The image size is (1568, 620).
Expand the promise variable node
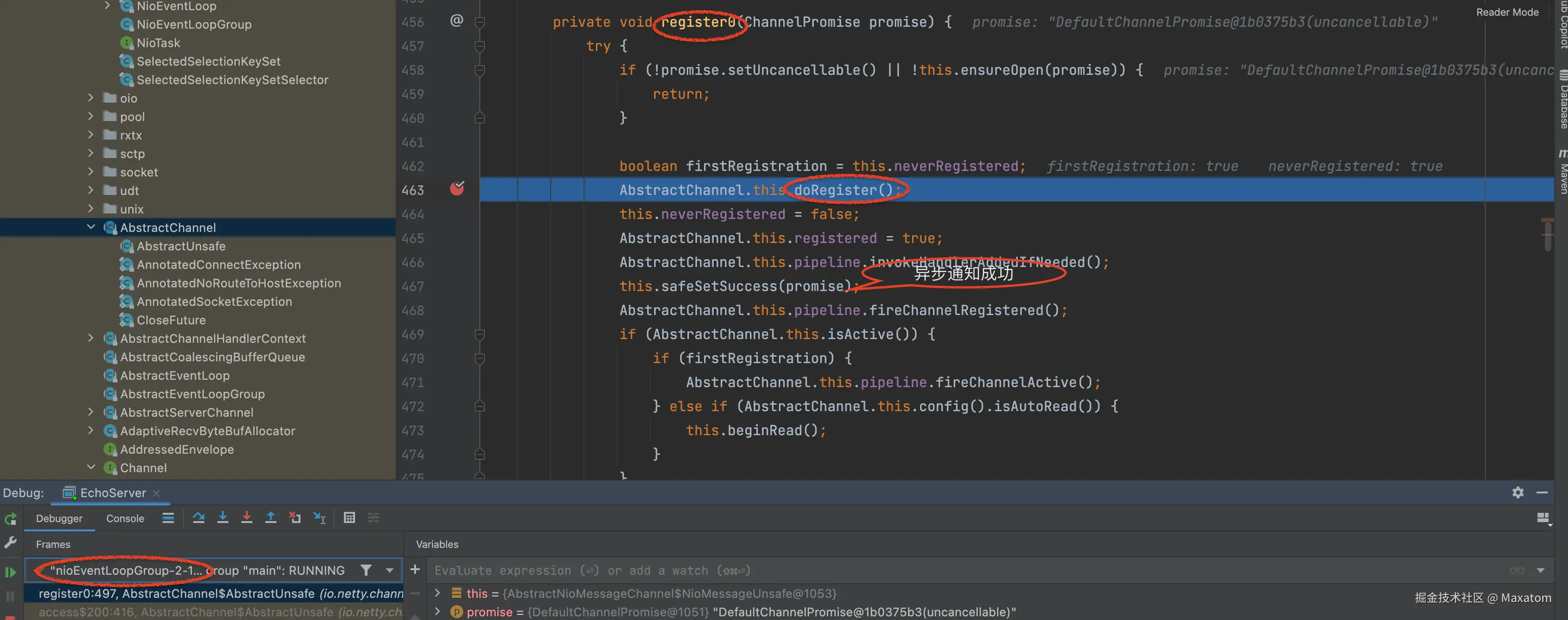click(437, 612)
